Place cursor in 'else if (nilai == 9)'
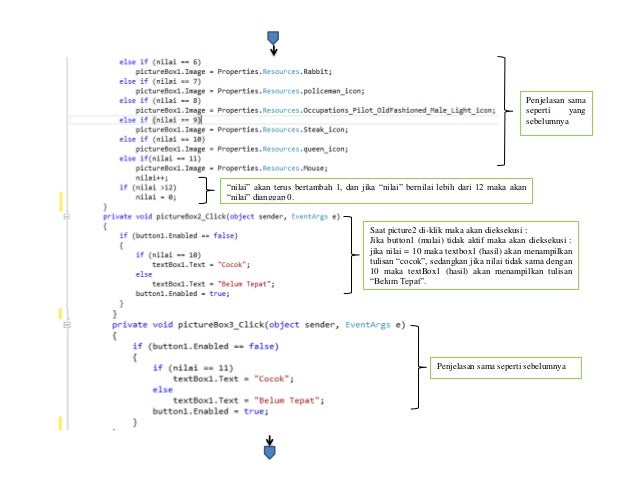This screenshot has width=638, height=493. tap(160, 120)
